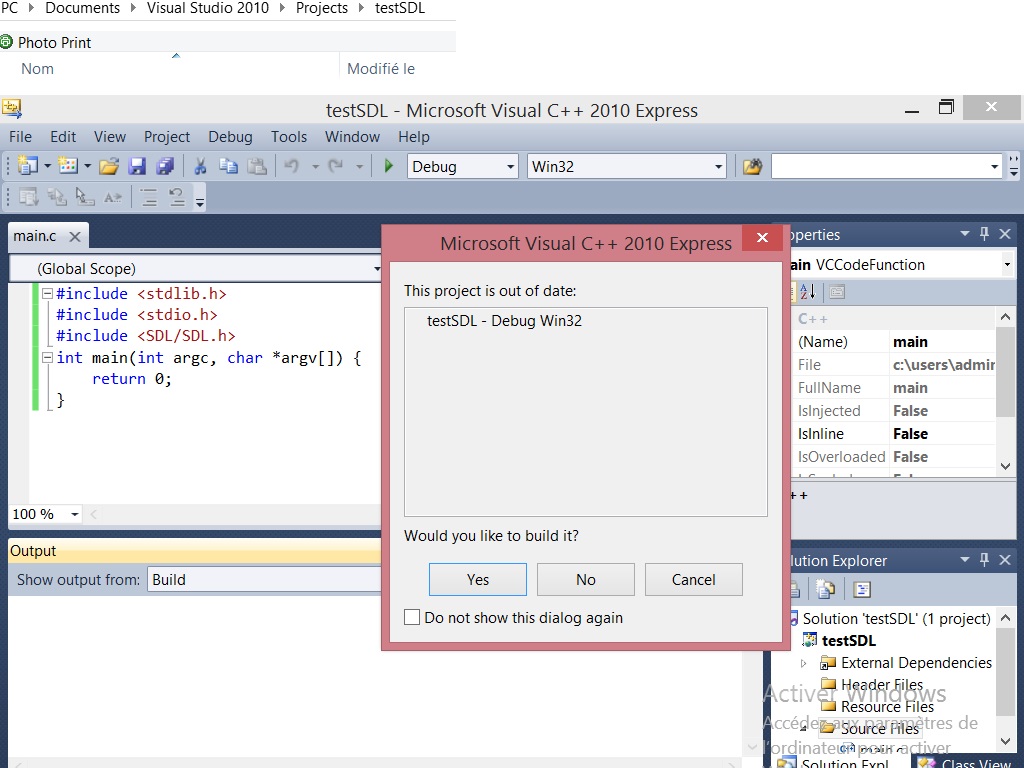Click the Display Parameter Info icon

57,197
